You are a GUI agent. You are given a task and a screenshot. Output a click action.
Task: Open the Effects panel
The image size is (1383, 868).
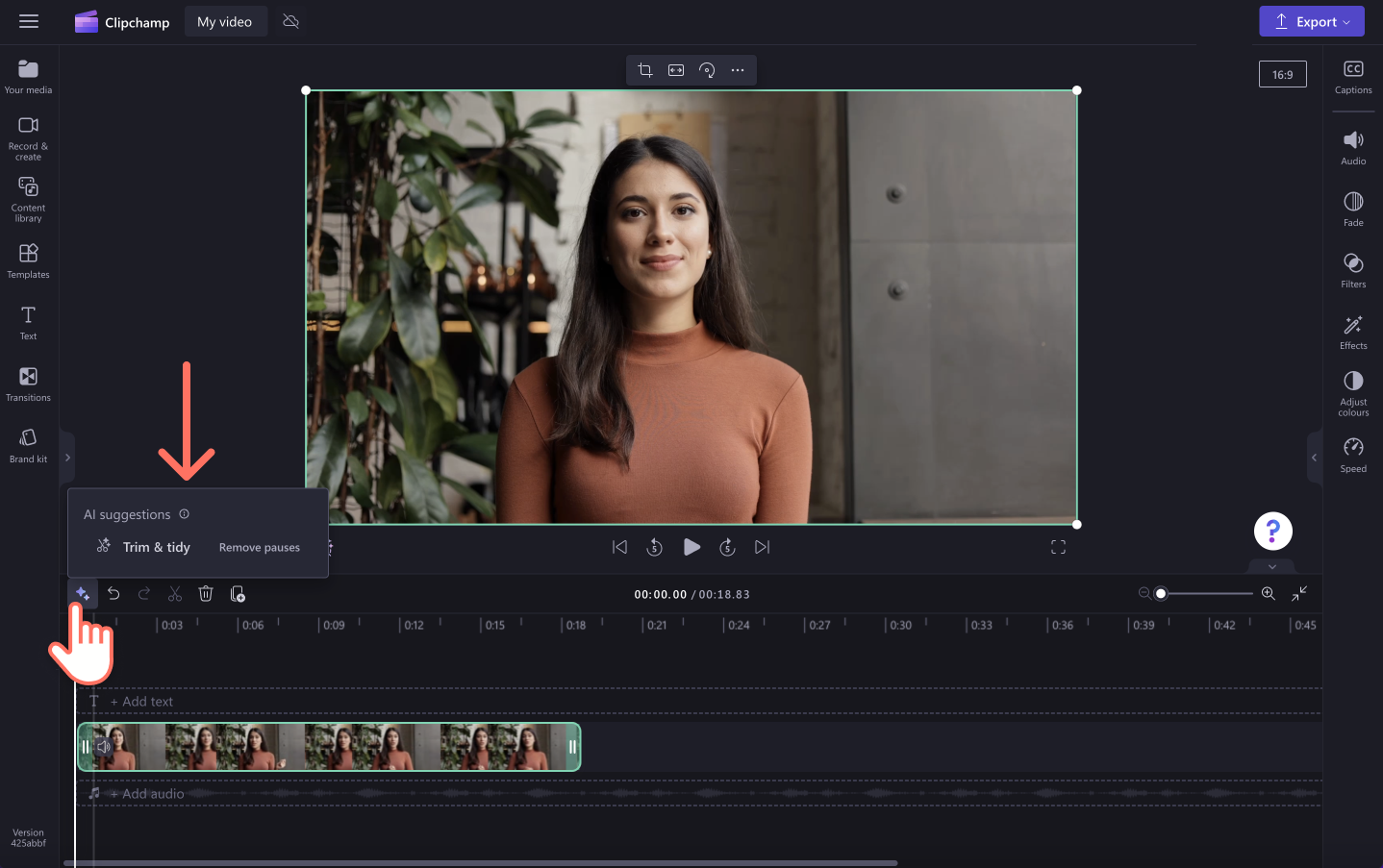coord(1353,333)
